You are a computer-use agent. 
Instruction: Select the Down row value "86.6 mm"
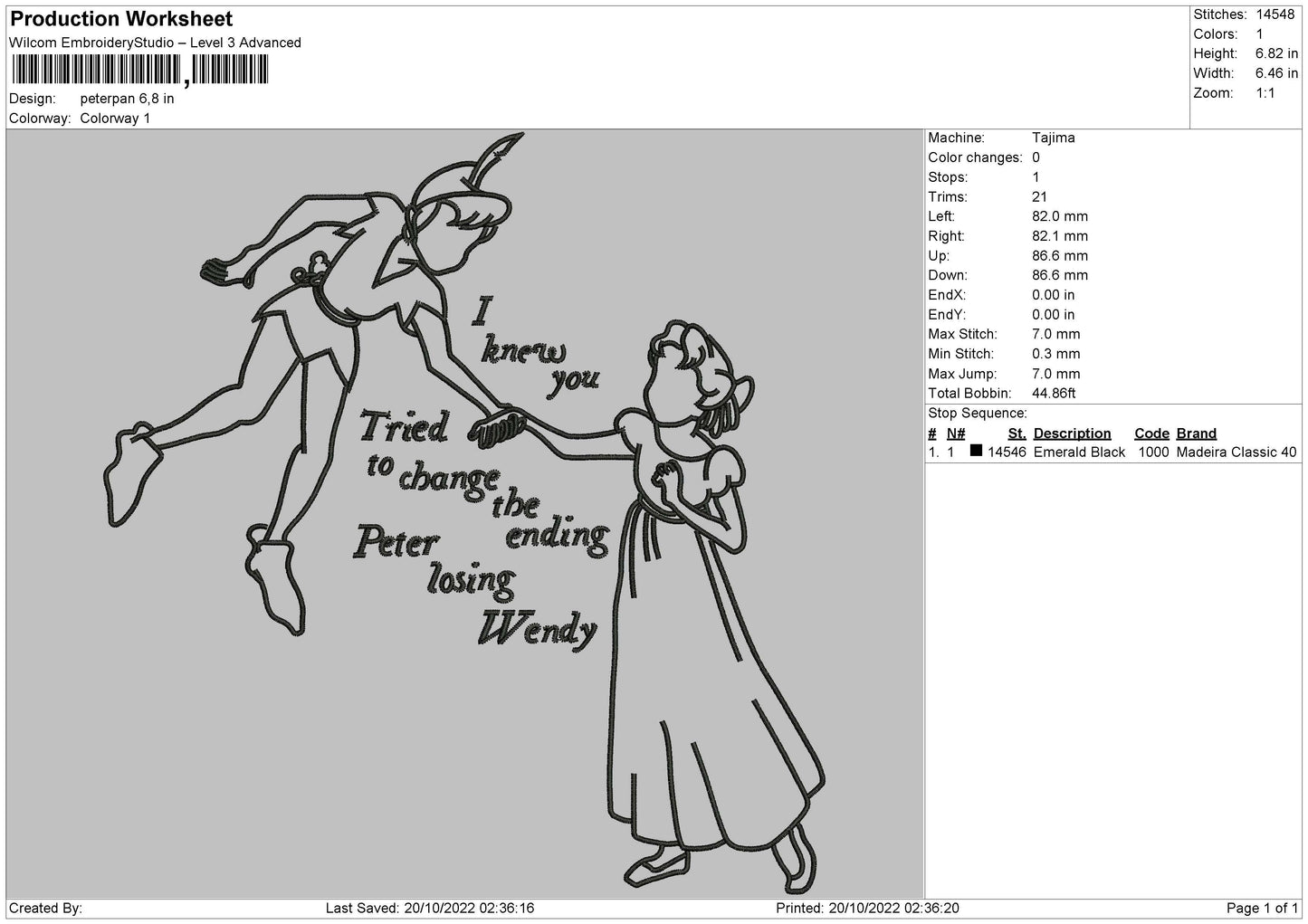(x=1060, y=275)
